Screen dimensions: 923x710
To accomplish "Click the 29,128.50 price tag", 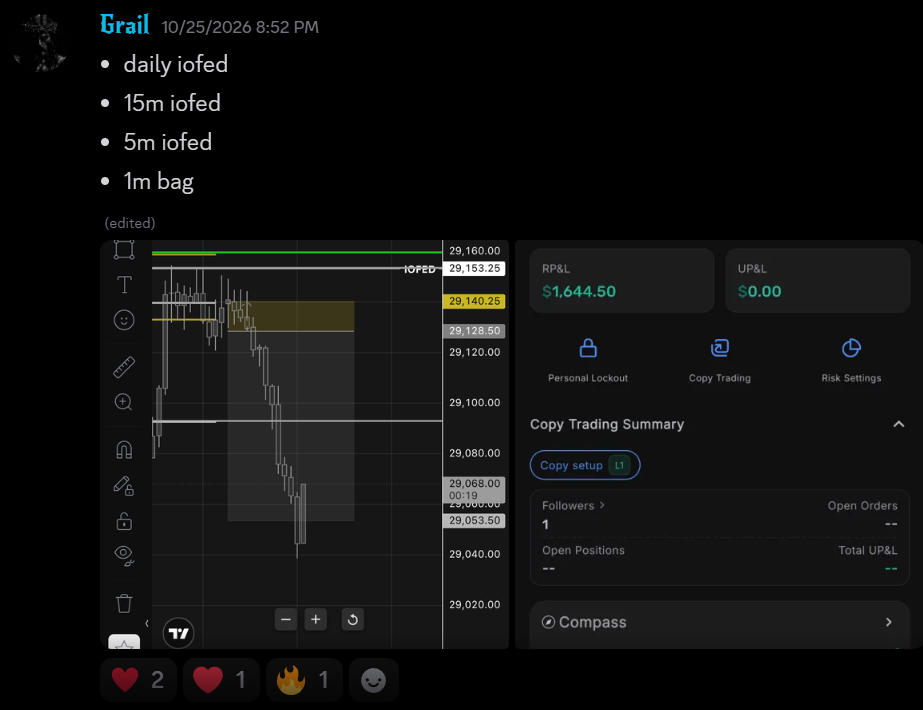I will [x=474, y=331].
